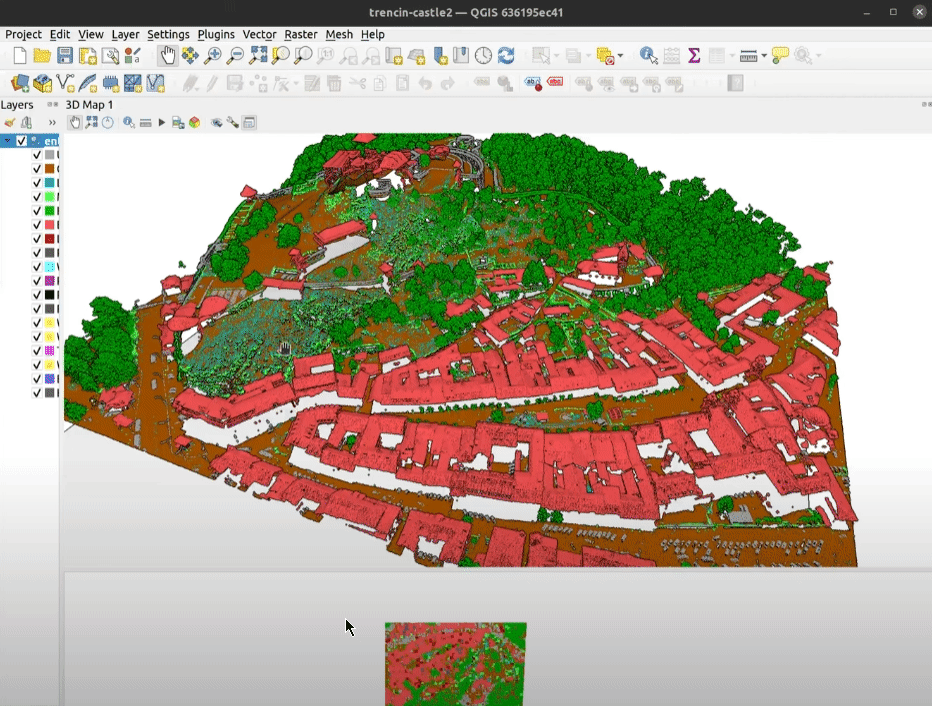Click the 3D map animation play icon
Viewport: 932px width, 706px height.
tap(161, 123)
